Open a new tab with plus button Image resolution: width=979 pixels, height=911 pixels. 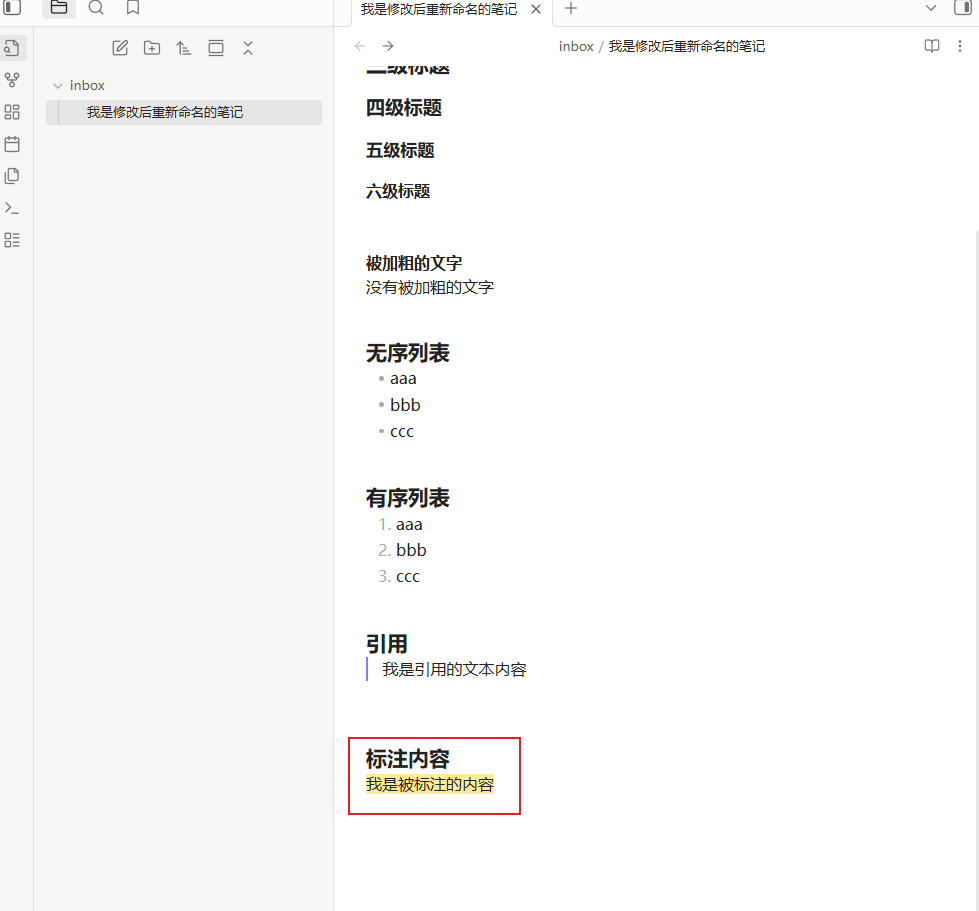tap(571, 9)
